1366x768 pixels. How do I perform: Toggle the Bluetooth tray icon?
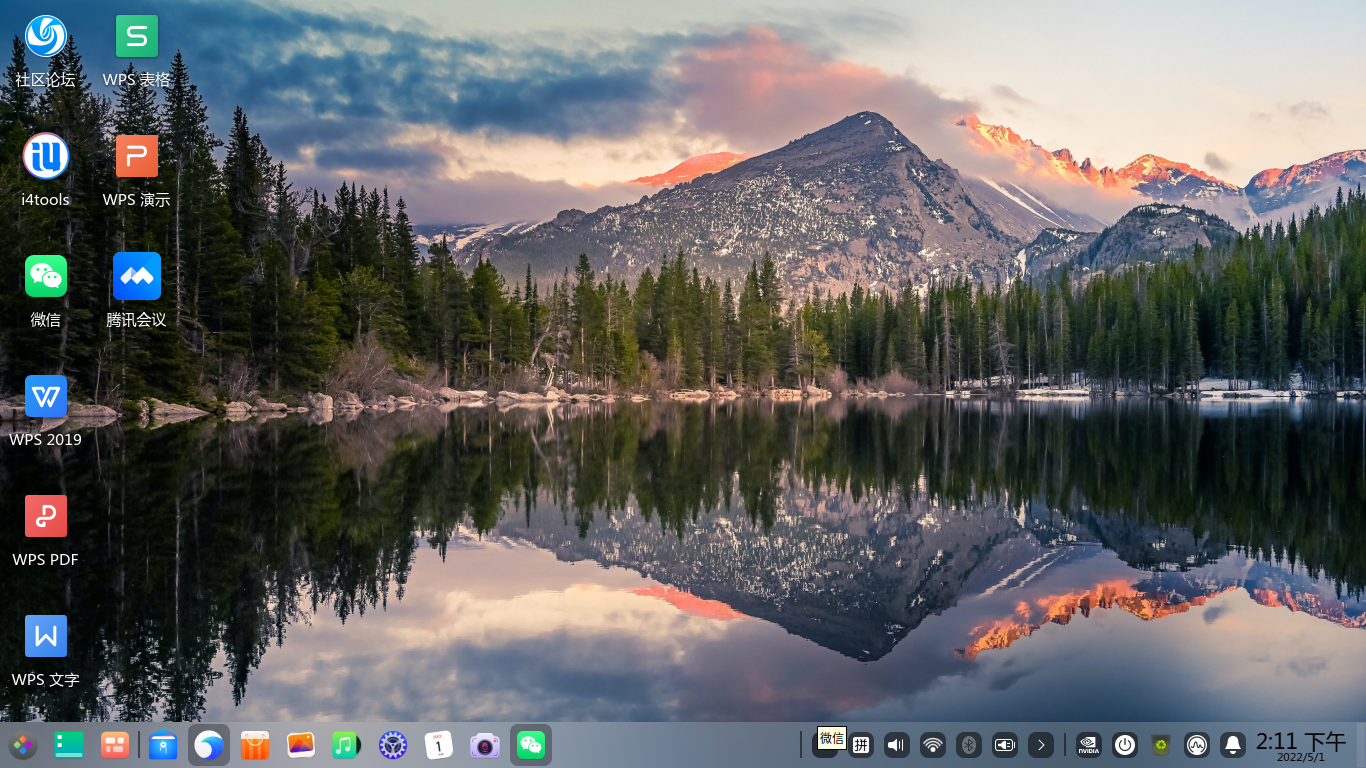pyautogui.click(x=968, y=745)
